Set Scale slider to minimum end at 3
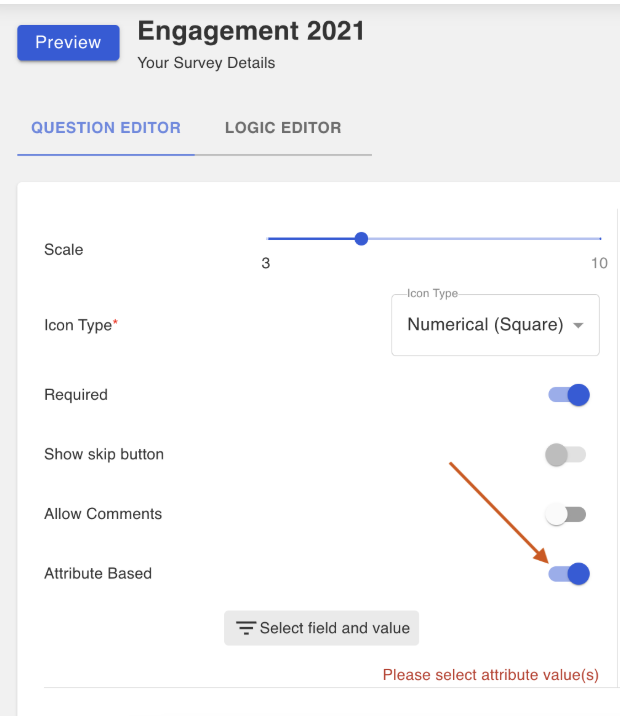The height and width of the screenshot is (716, 620). tap(268, 238)
